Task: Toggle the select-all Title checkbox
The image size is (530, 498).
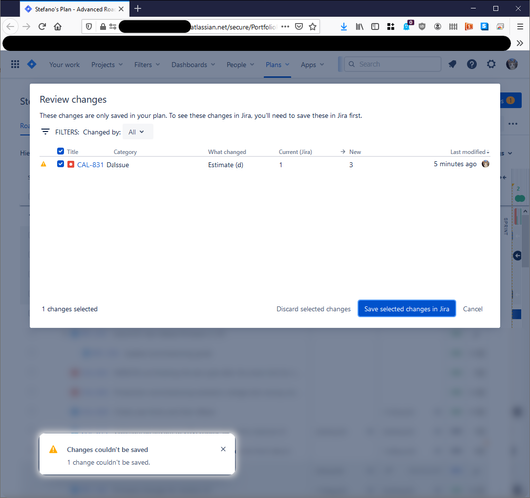Action: [x=61, y=151]
